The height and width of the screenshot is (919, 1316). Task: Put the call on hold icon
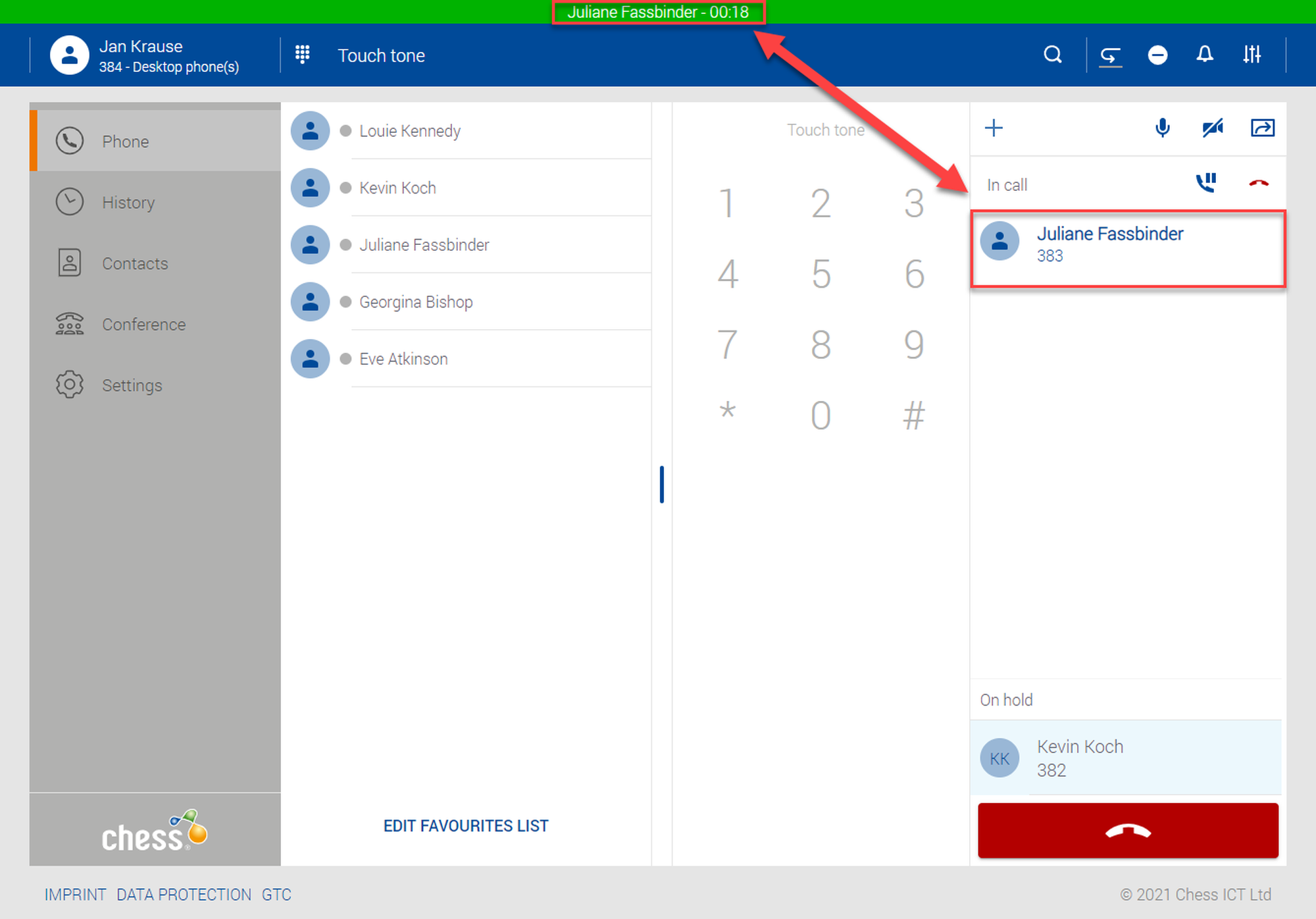coord(1205,183)
